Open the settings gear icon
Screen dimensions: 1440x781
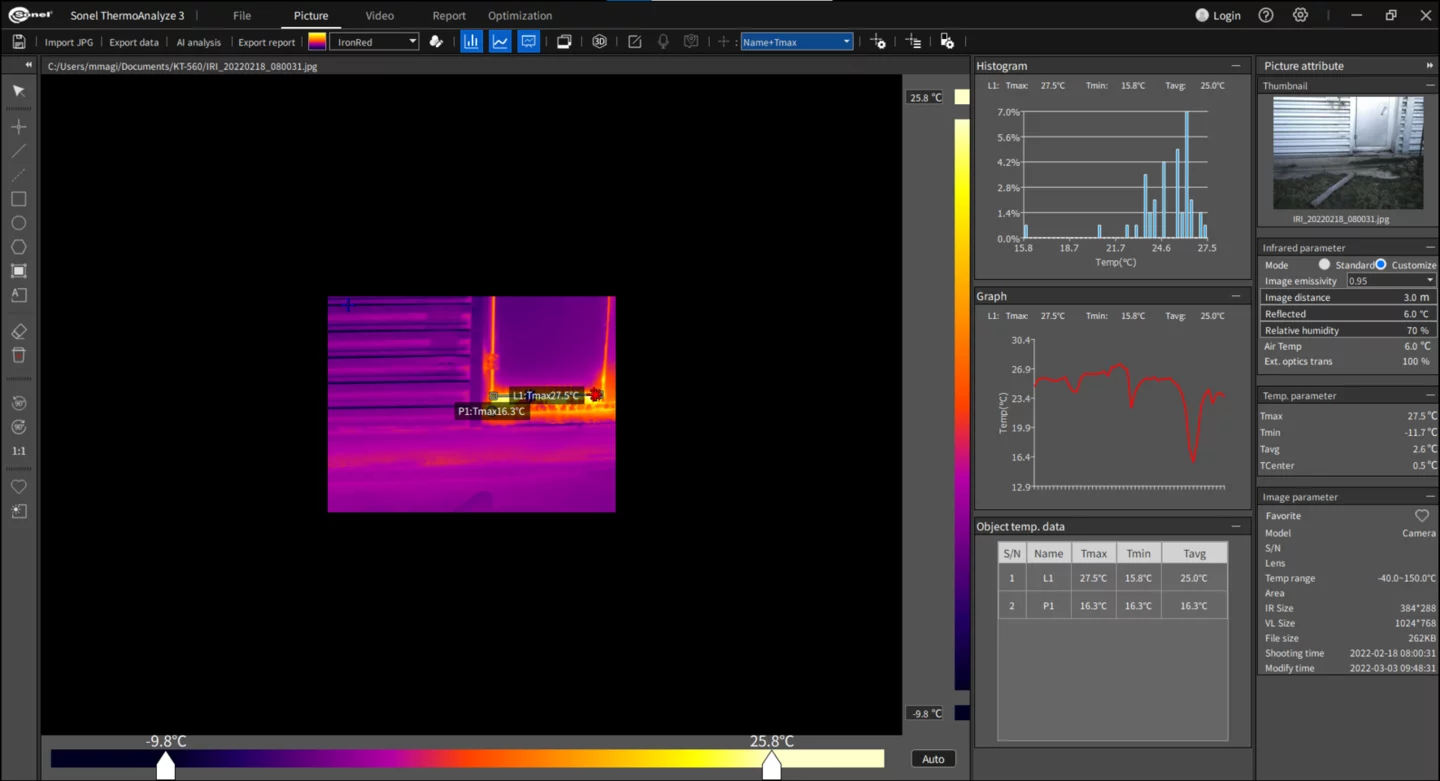[1300, 15]
